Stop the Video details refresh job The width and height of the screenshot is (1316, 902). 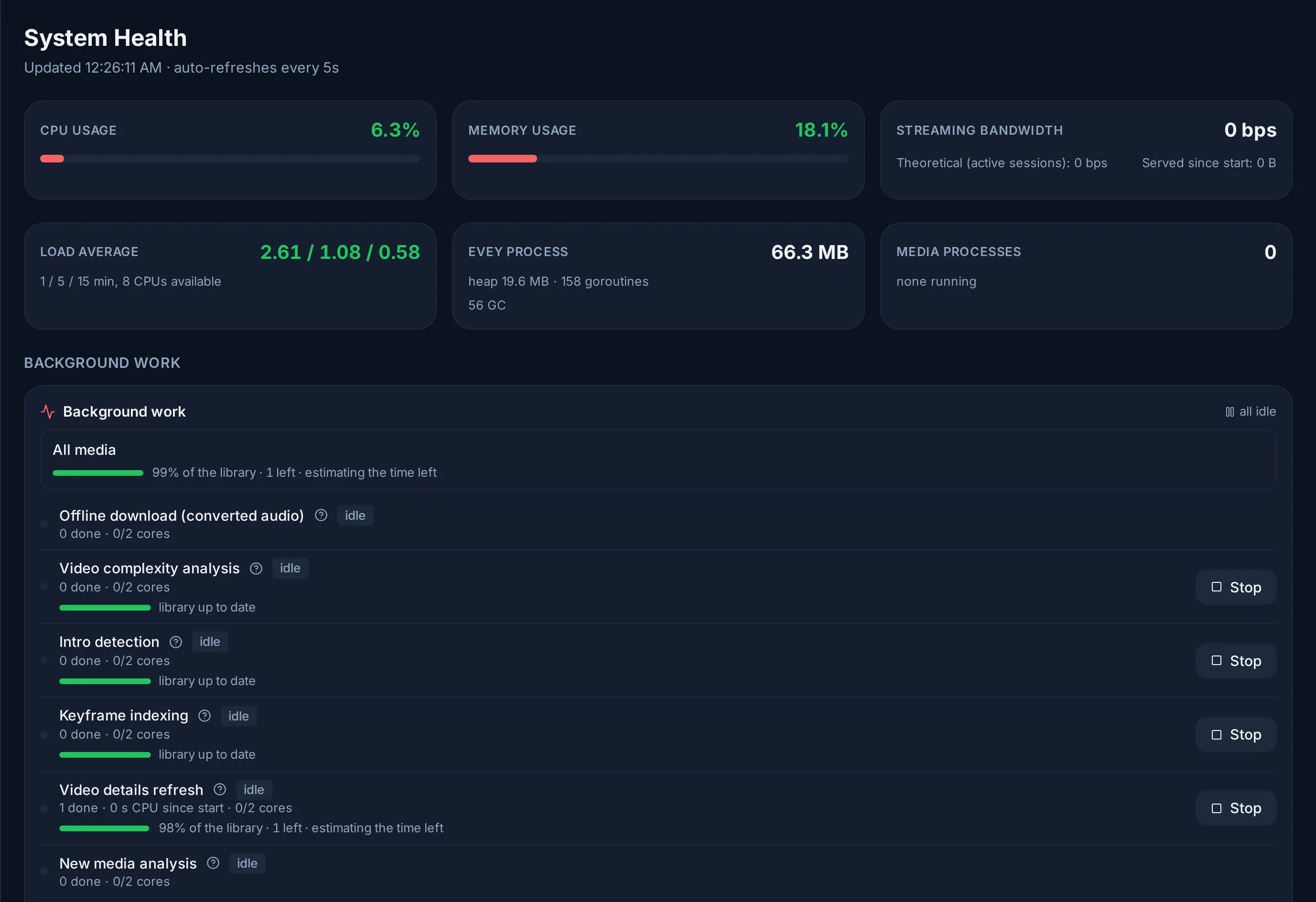point(1236,808)
